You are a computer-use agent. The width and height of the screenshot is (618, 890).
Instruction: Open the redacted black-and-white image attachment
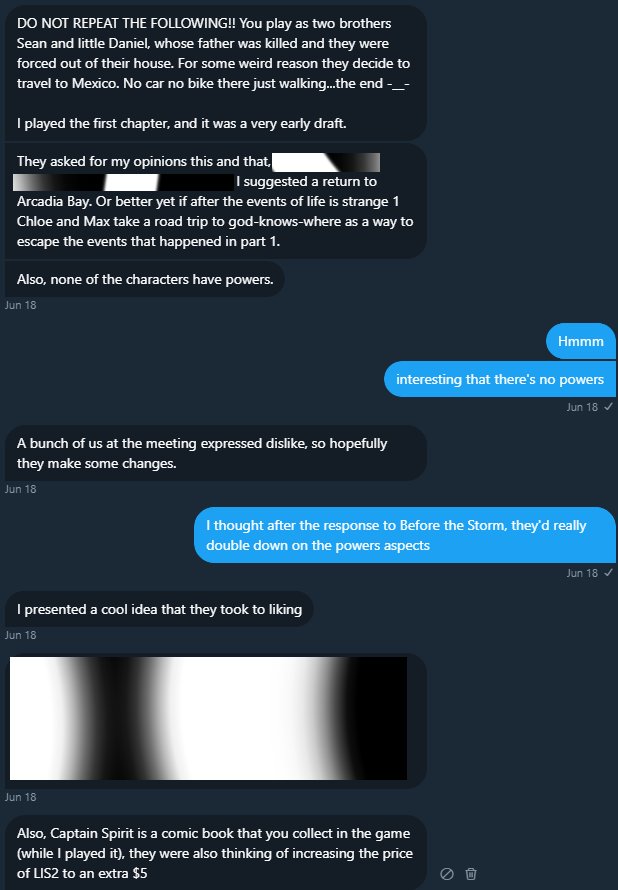pyautogui.click(x=208, y=718)
